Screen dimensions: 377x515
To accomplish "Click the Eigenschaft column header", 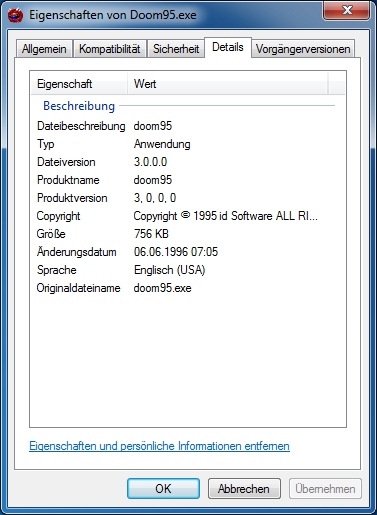I will (79, 84).
